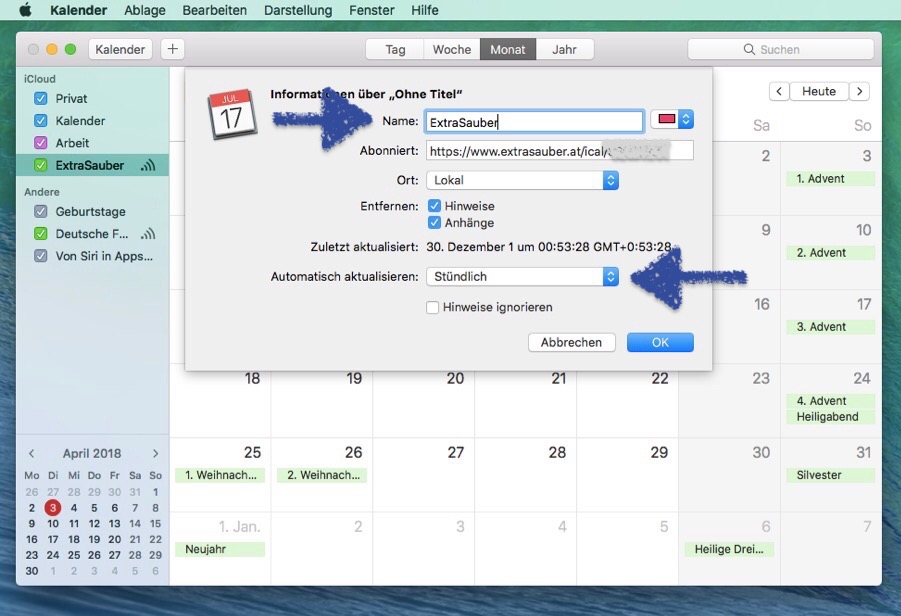Select the 1. Weihnach... event
The image size is (901, 616).
coord(220,475)
